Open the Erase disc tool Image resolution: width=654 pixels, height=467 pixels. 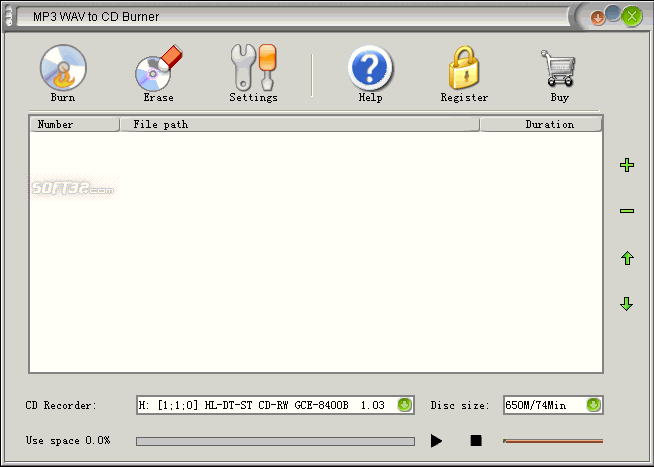click(x=158, y=68)
